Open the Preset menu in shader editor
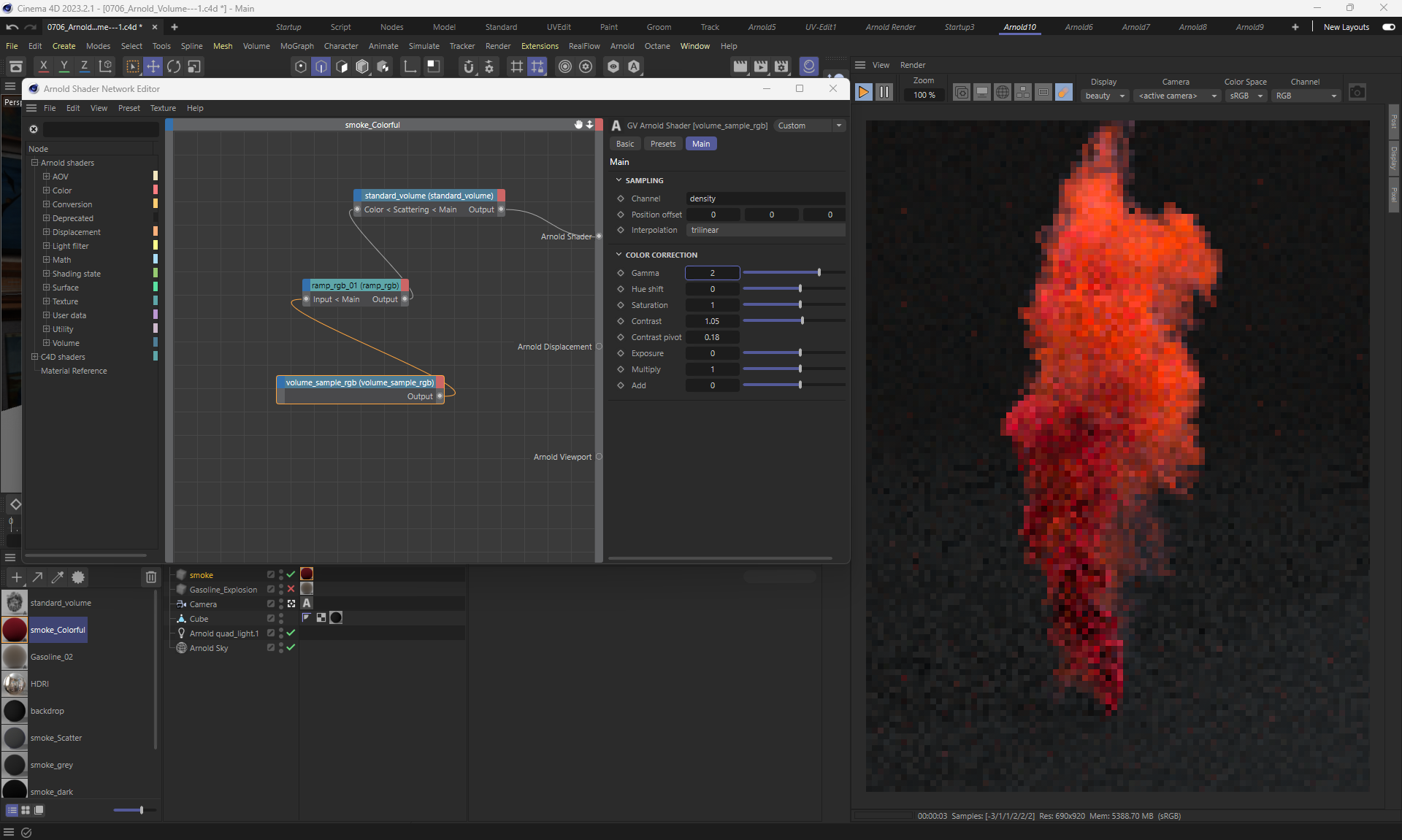 (129, 108)
